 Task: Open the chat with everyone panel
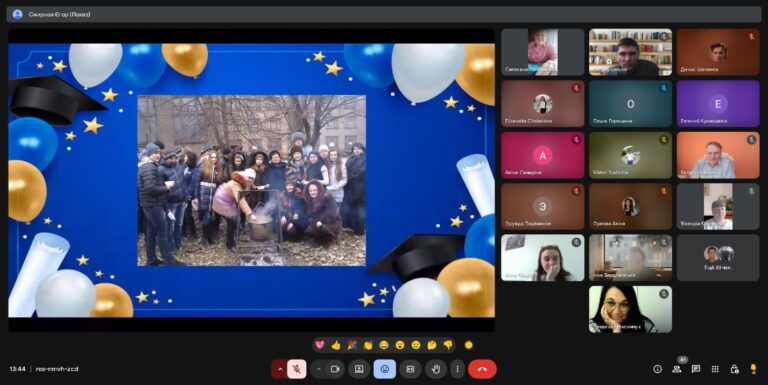pos(696,369)
